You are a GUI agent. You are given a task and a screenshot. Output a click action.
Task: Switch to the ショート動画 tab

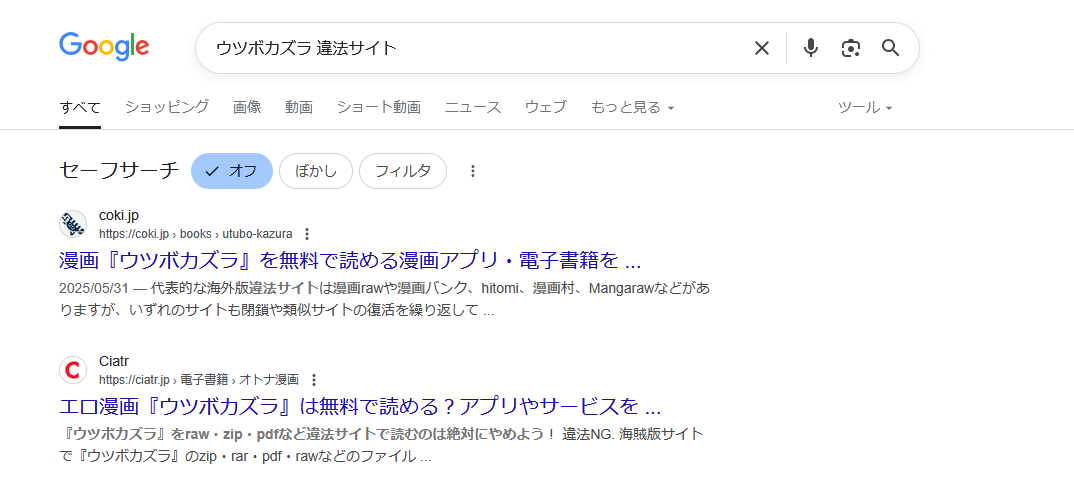pos(379,108)
